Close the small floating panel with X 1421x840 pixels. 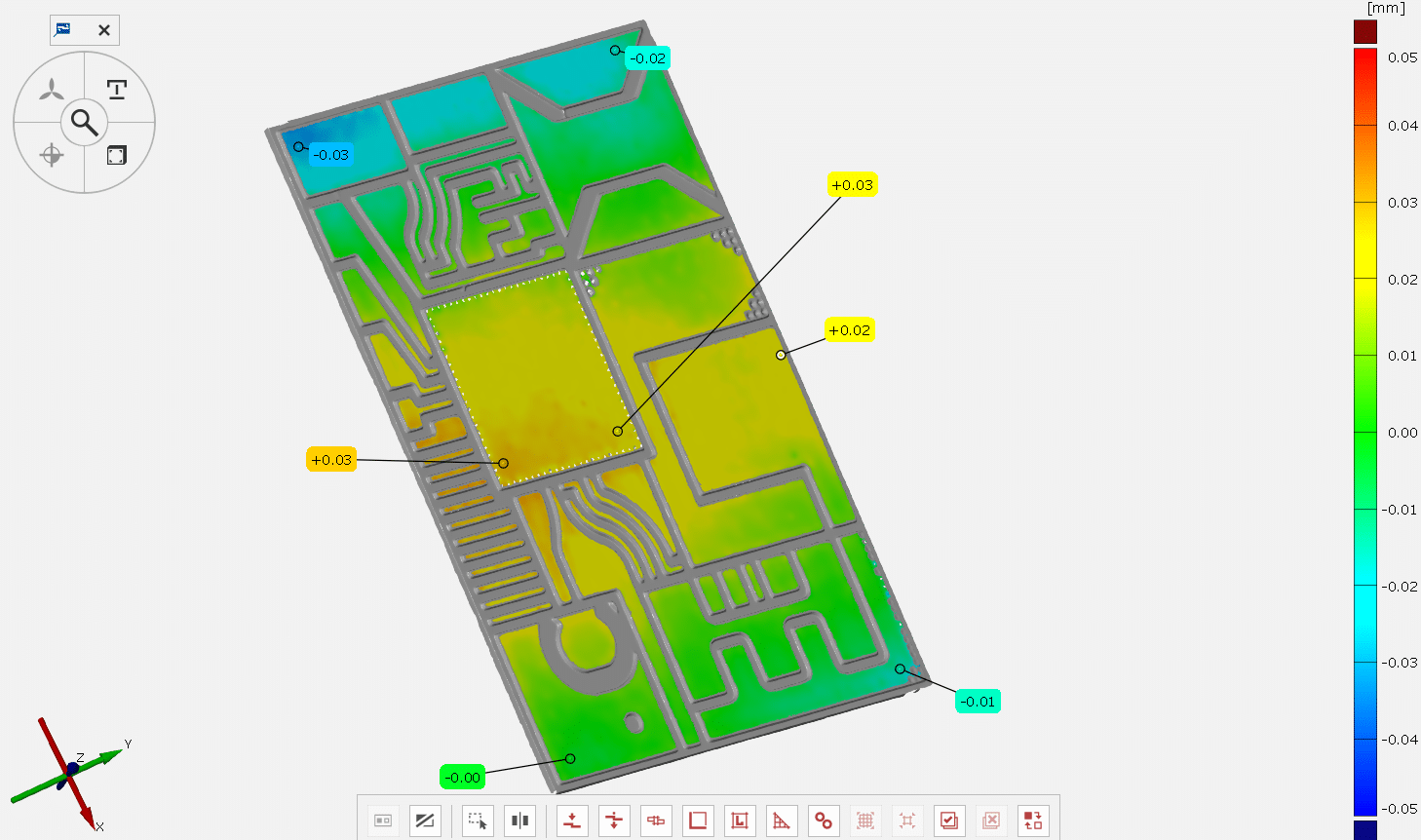pyautogui.click(x=104, y=30)
